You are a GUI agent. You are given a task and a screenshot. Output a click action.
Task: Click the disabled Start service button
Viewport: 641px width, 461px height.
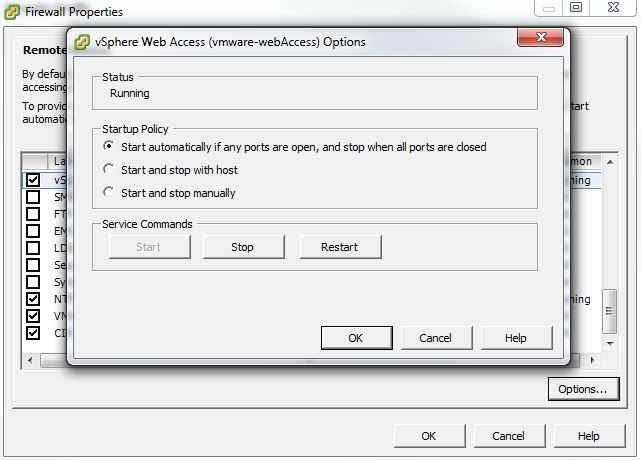pyautogui.click(x=150, y=247)
